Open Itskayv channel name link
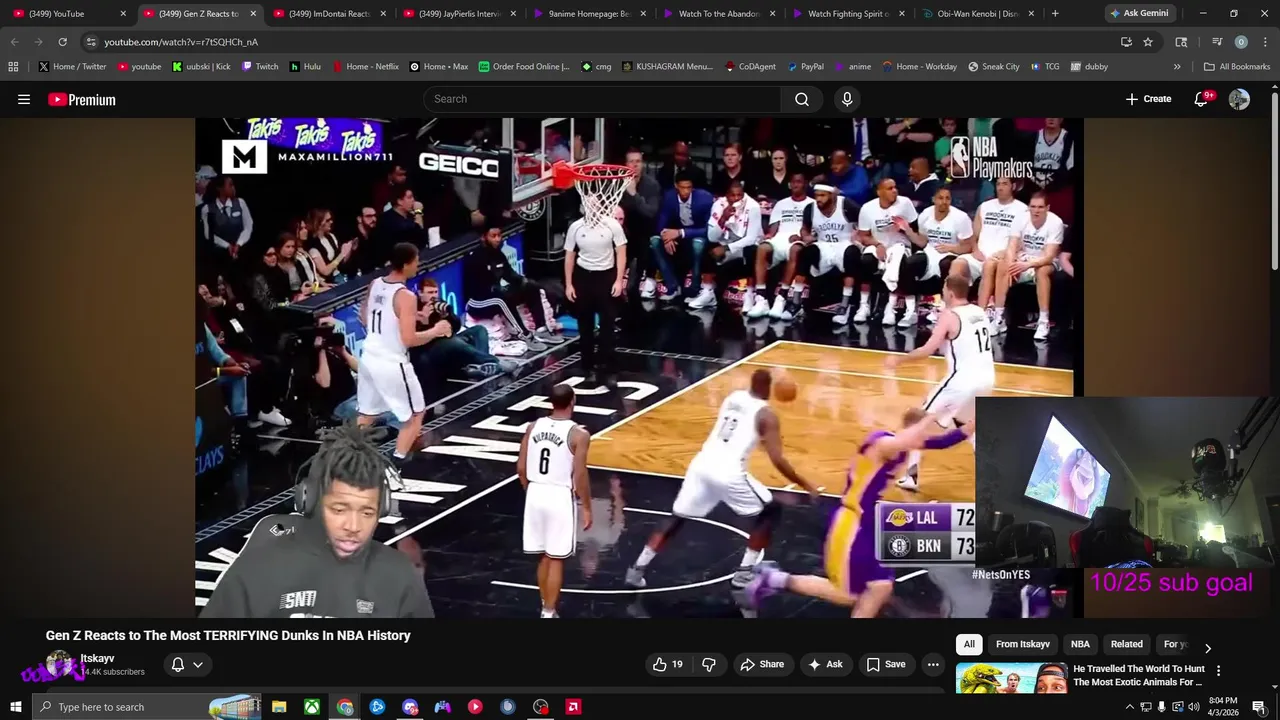This screenshot has height=720, width=1280. [97, 659]
